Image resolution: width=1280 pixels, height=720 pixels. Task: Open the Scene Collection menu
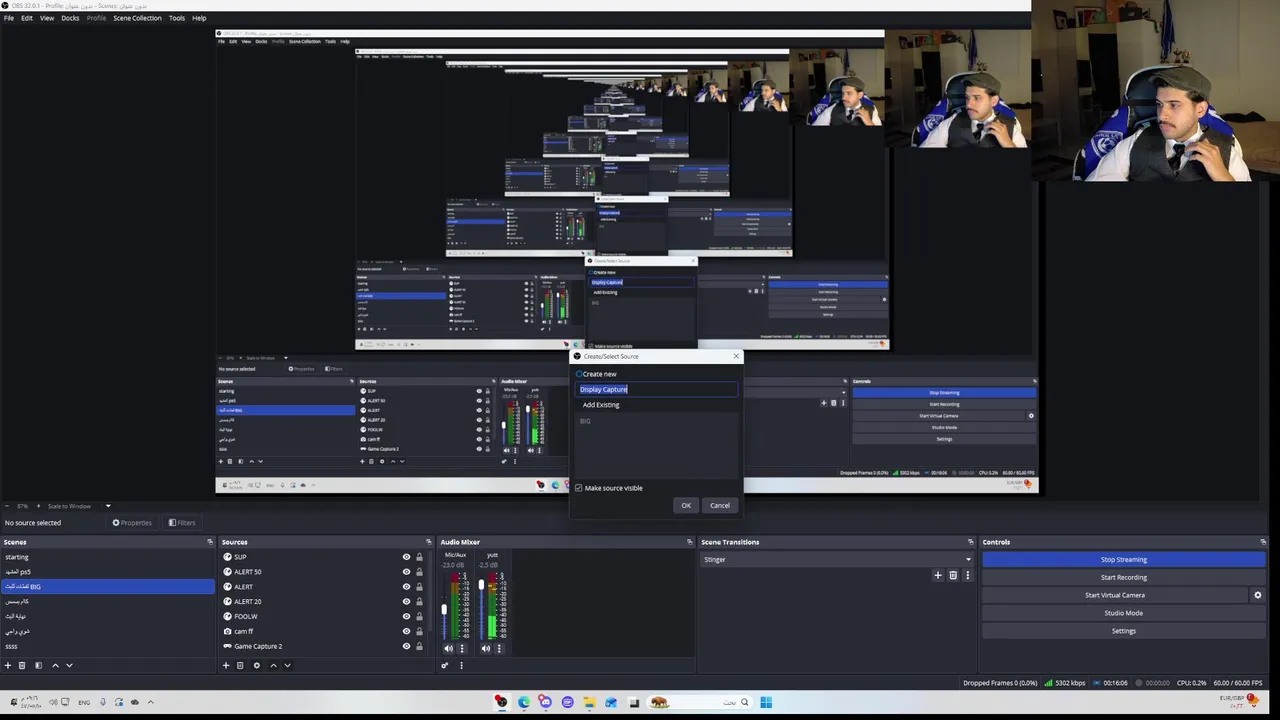137,18
